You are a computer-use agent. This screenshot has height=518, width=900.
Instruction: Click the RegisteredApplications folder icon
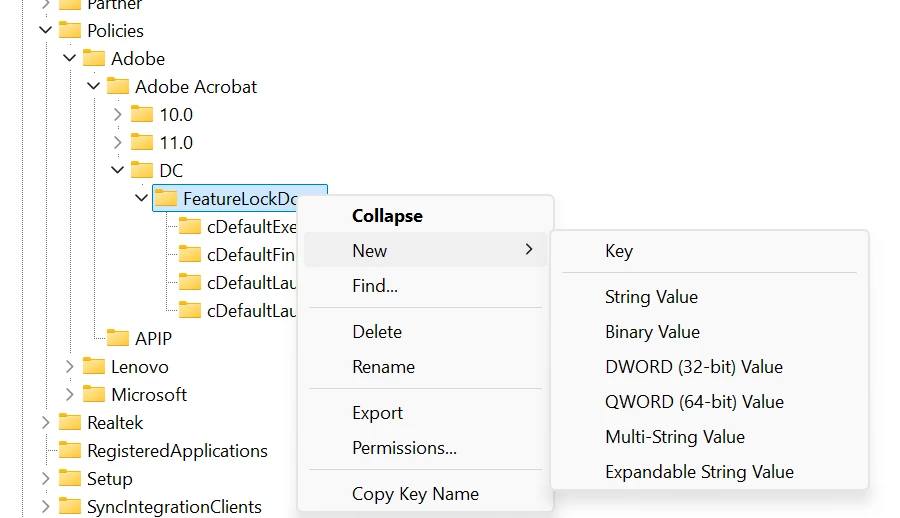click(70, 451)
